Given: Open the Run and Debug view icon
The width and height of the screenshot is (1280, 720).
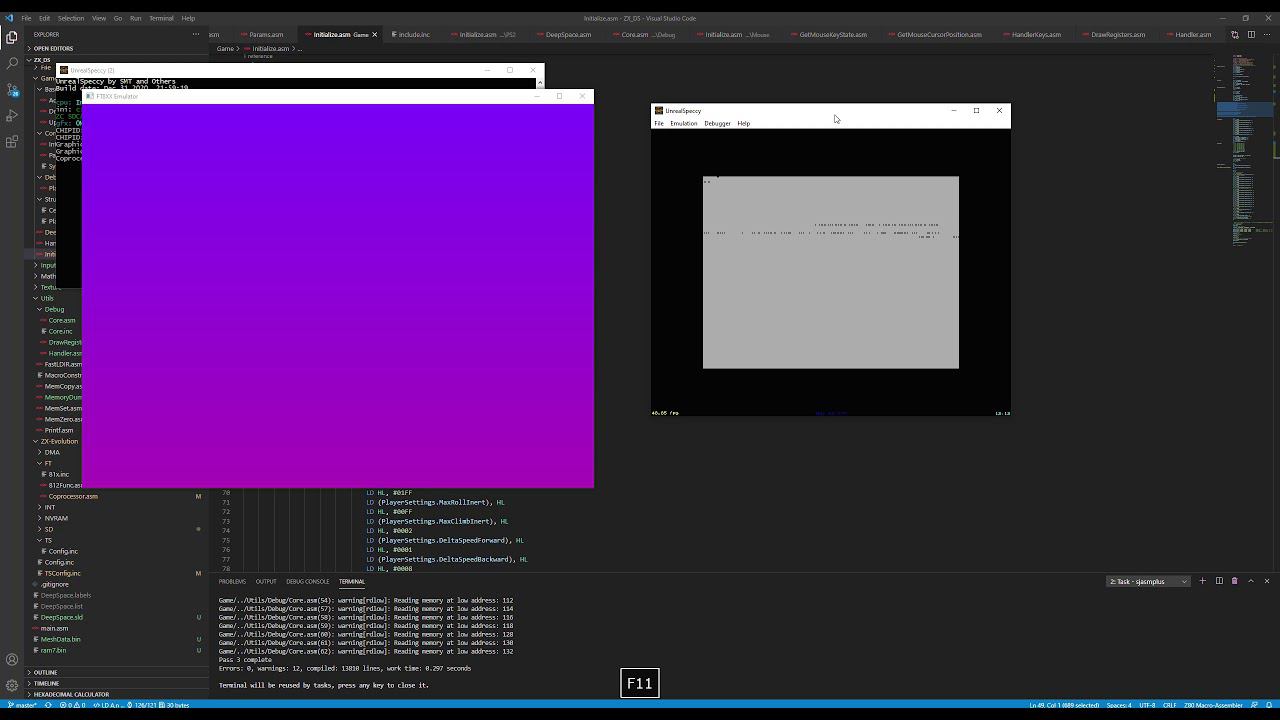Looking at the screenshot, I should (12, 116).
